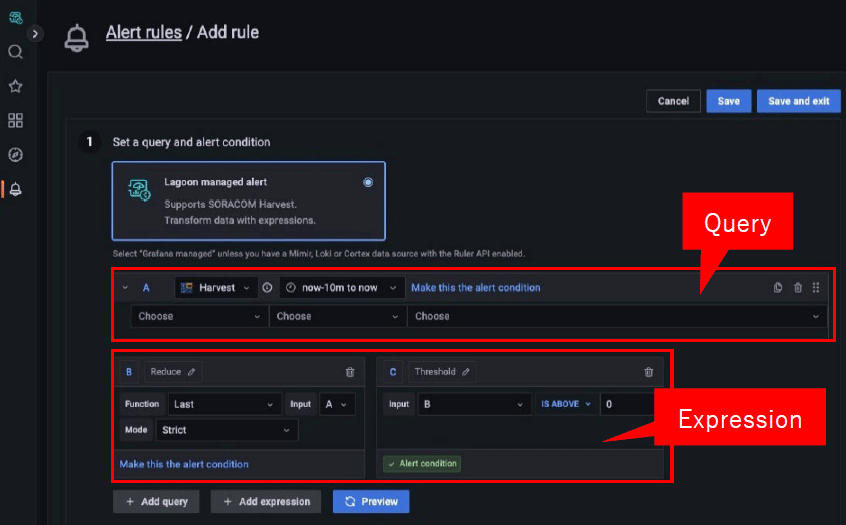Image resolution: width=846 pixels, height=525 pixels.
Task: Follow the Alert rules breadcrumb link
Action: coord(144,32)
